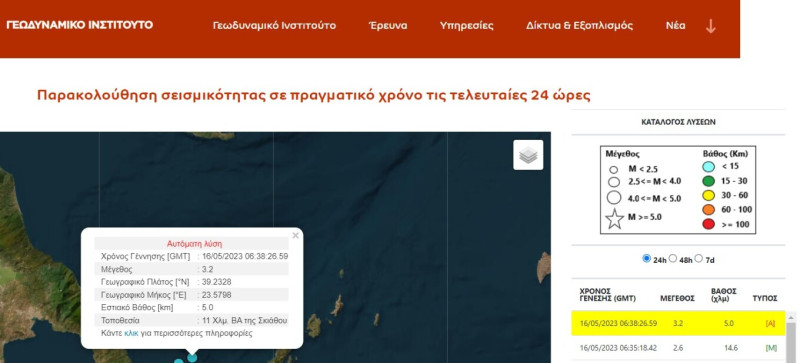Click the κλικ link for more information

click(x=131, y=333)
